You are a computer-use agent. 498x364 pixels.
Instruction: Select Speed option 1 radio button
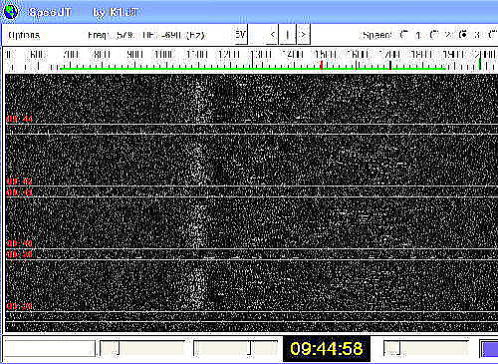tap(404, 34)
